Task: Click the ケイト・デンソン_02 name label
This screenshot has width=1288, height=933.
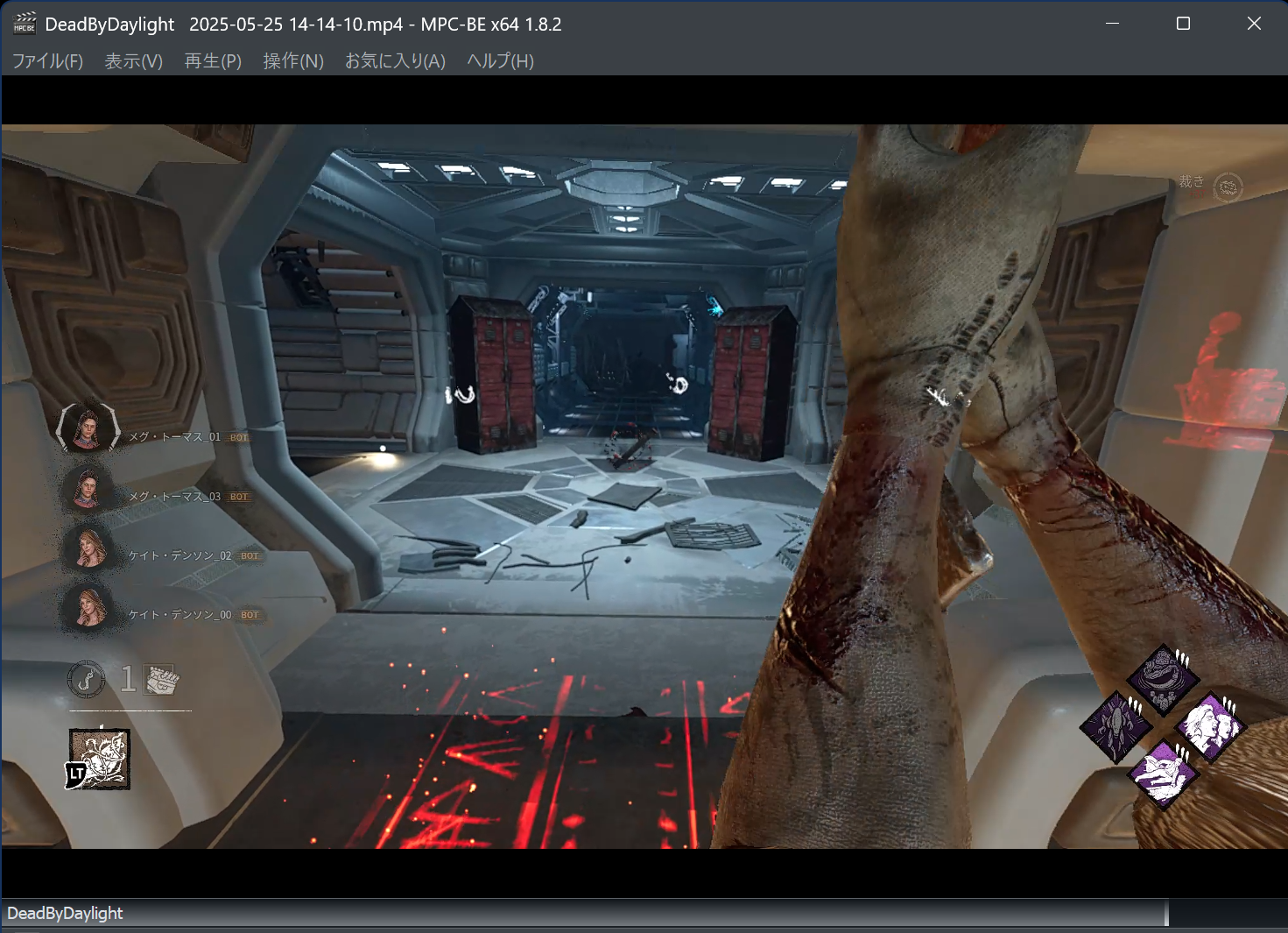Action: [180, 555]
